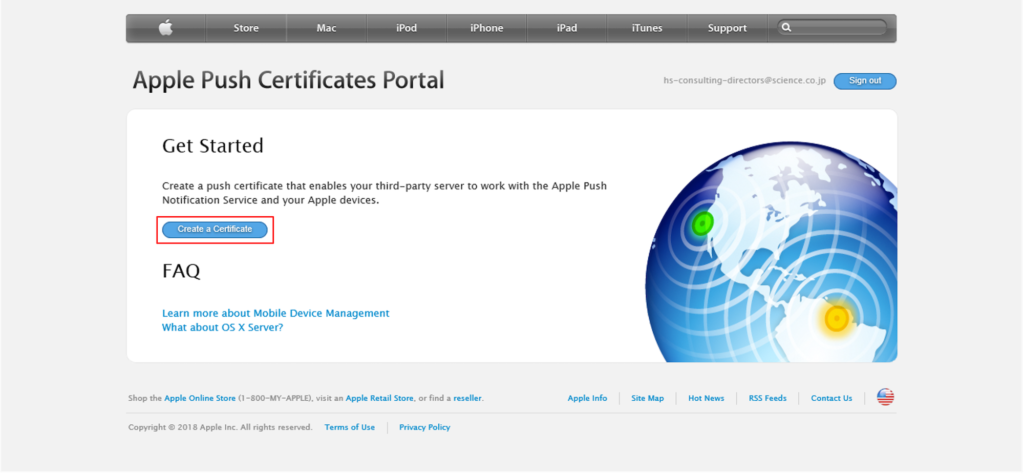
Task: Navigate to iTunes in top bar
Action: pos(647,28)
